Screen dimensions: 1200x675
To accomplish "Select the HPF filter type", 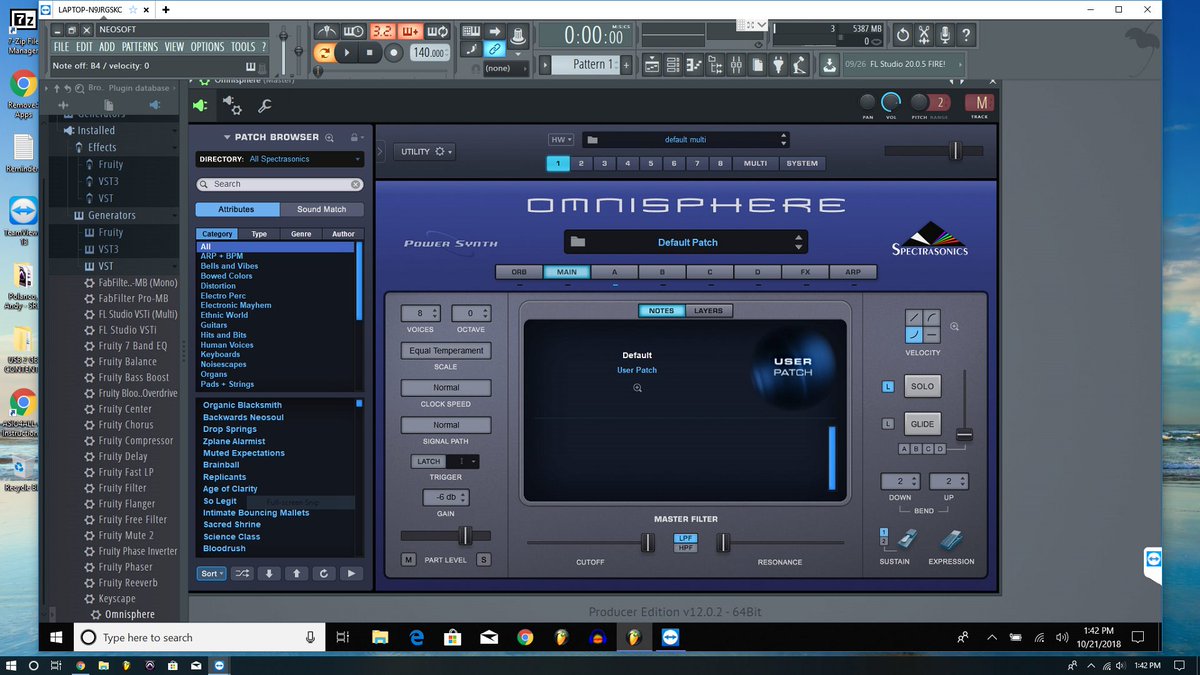I will [686, 548].
